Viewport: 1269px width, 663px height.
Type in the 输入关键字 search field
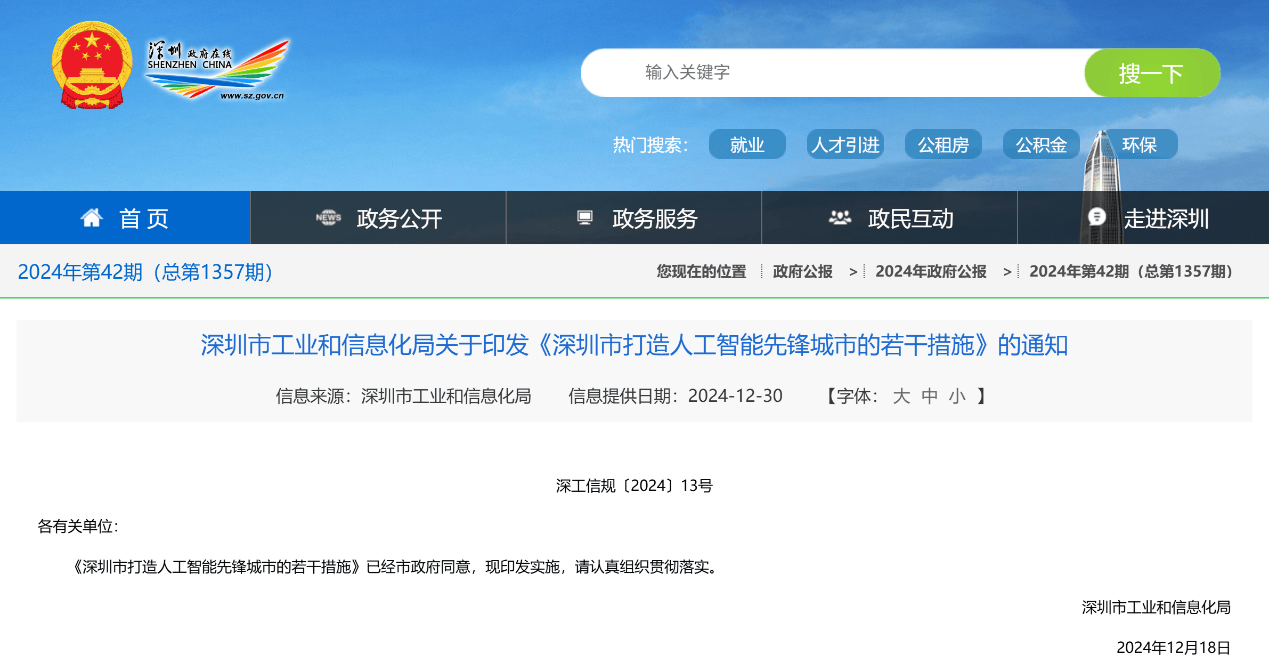click(830, 72)
